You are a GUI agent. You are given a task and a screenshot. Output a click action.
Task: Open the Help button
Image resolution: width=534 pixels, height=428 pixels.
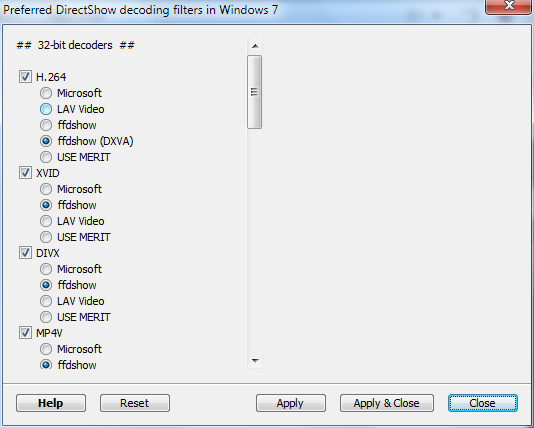[x=51, y=403]
